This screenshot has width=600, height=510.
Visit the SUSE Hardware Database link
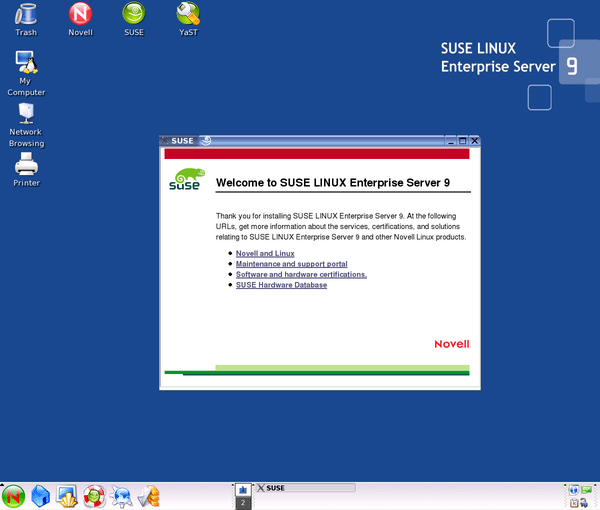[x=281, y=285]
